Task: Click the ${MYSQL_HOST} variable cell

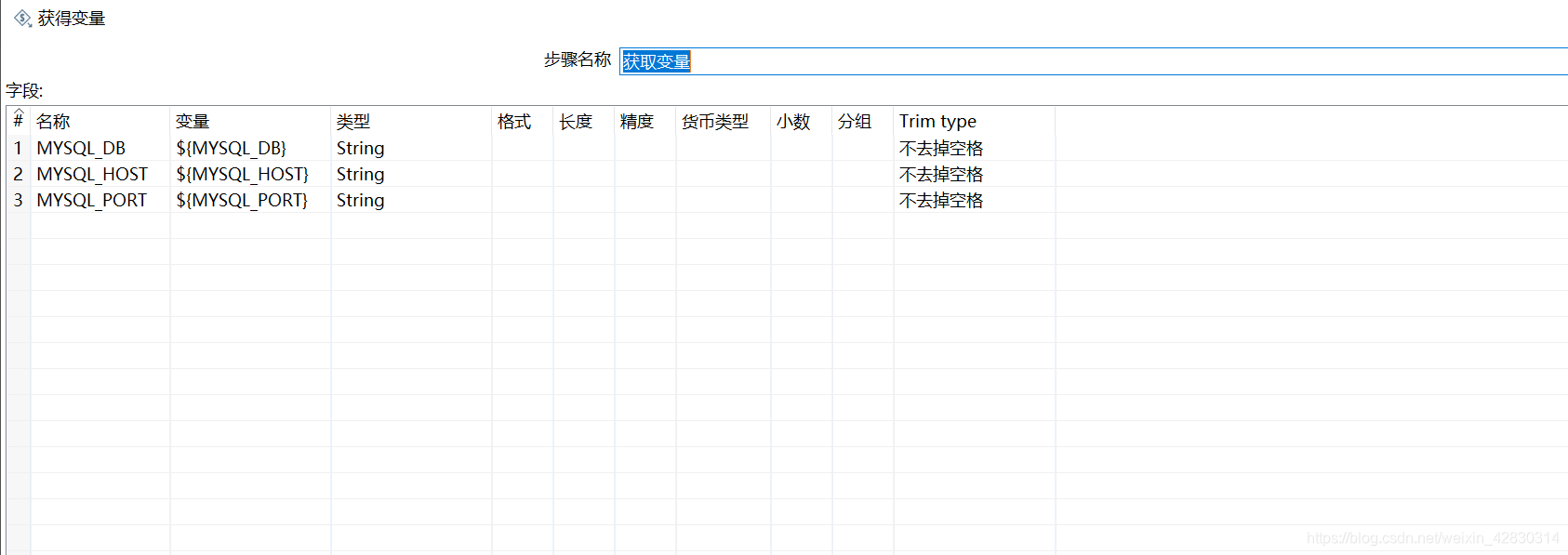Action: tap(250, 174)
